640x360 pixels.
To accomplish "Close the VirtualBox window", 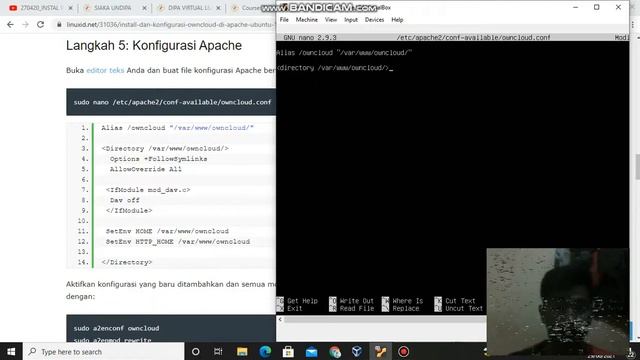I will tap(618, 7).
